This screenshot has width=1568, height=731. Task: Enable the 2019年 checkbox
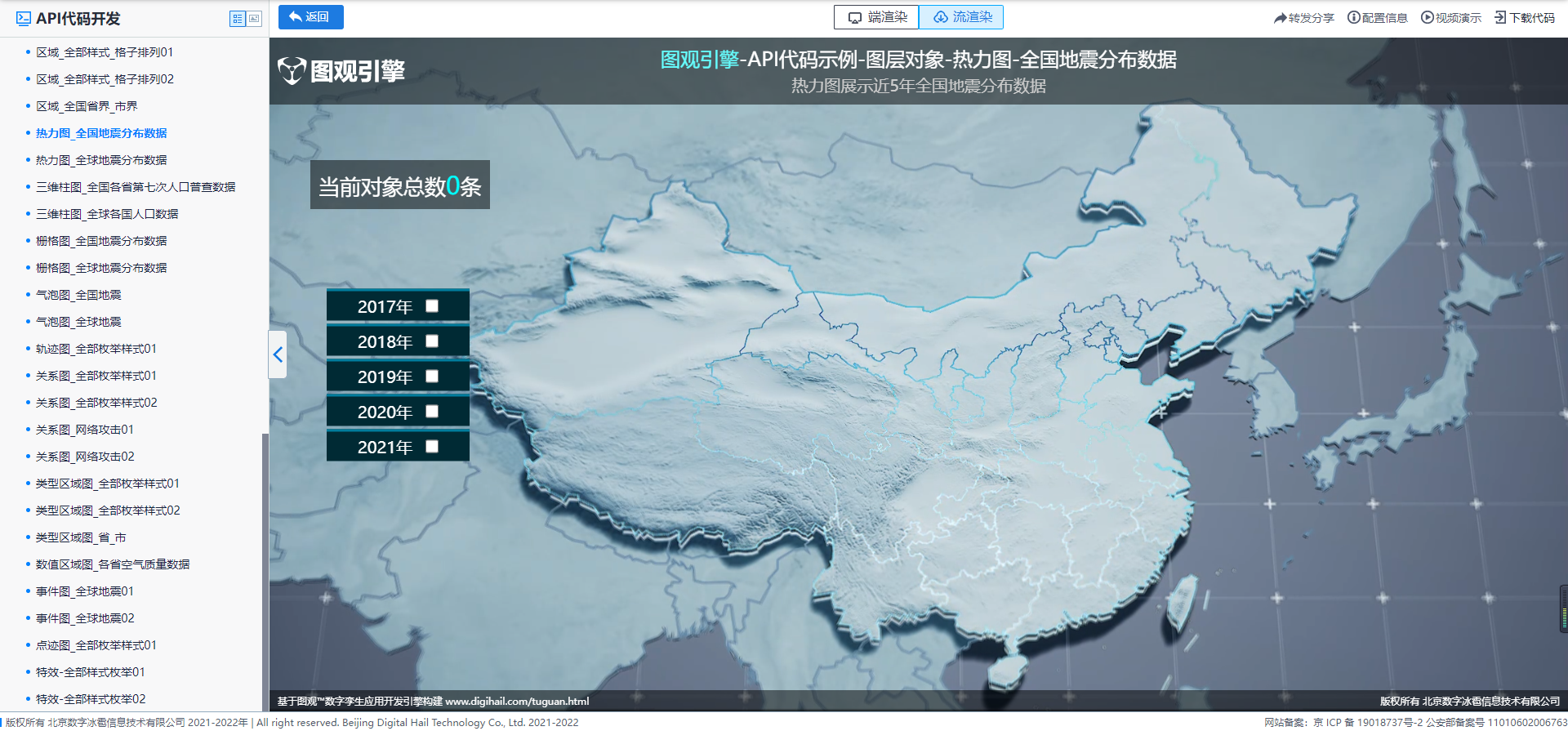(432, 377)
